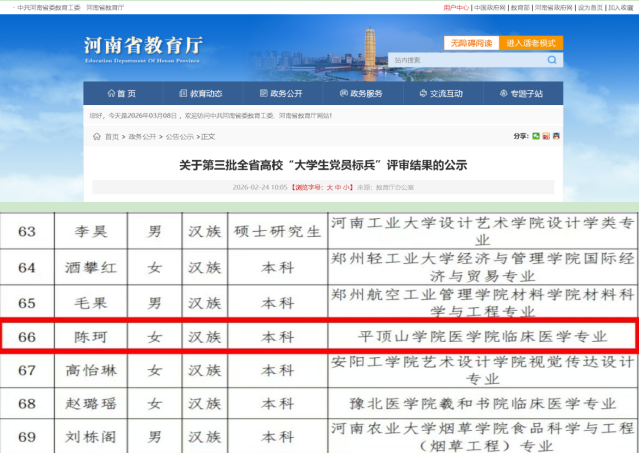Enter the 进入适老模式 senior mode
The image size is (639, 453).
531,43
